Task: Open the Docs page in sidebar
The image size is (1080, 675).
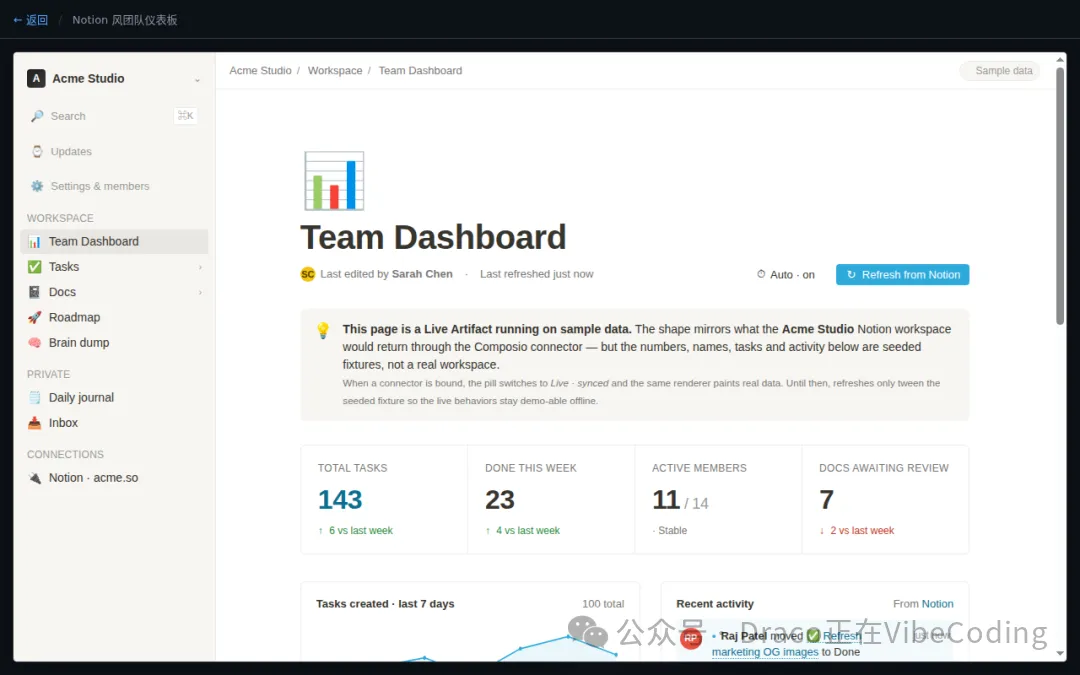Action: [x=114, y=292]
